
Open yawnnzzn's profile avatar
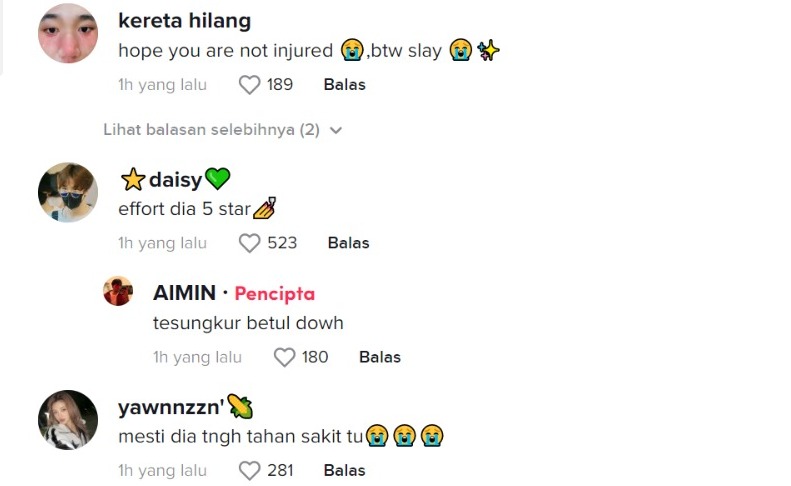click(68, 419)
